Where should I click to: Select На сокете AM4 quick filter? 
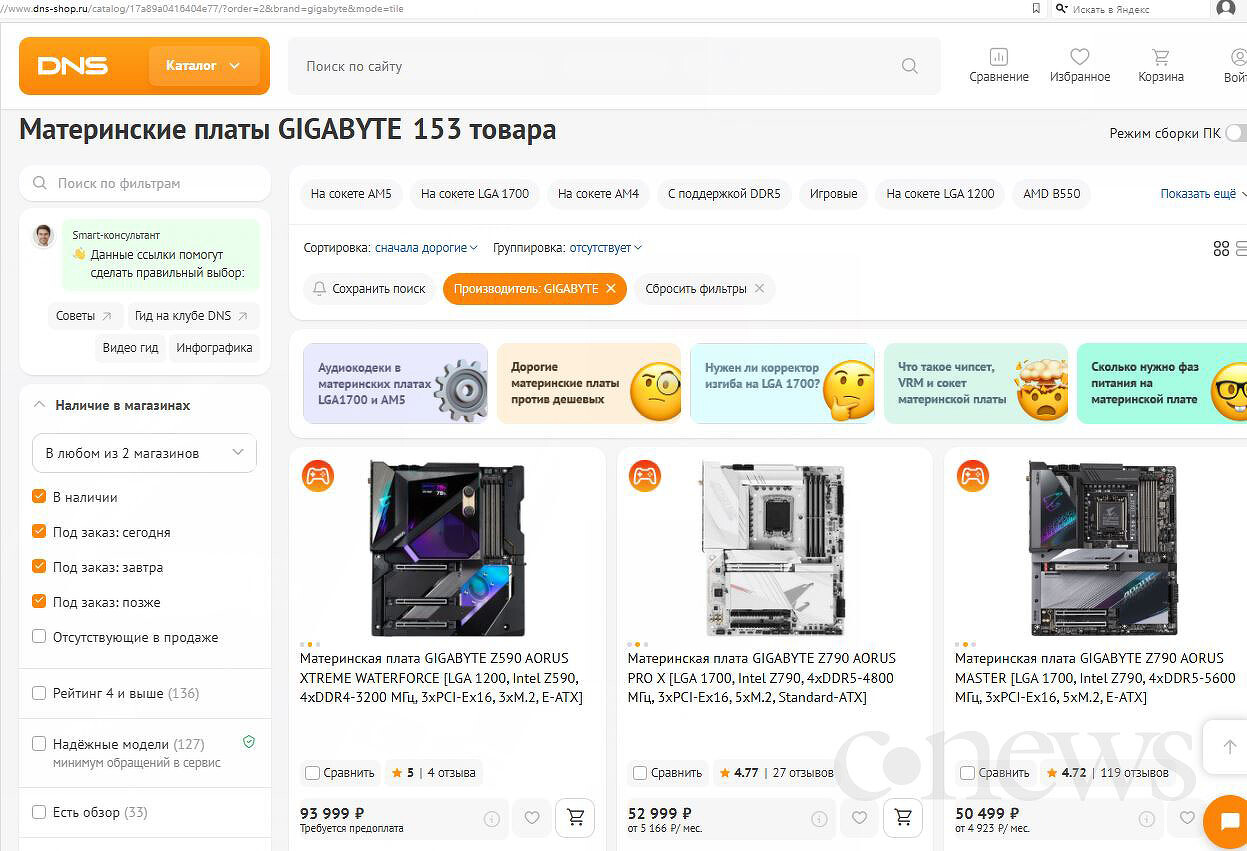tap(598, 194)
